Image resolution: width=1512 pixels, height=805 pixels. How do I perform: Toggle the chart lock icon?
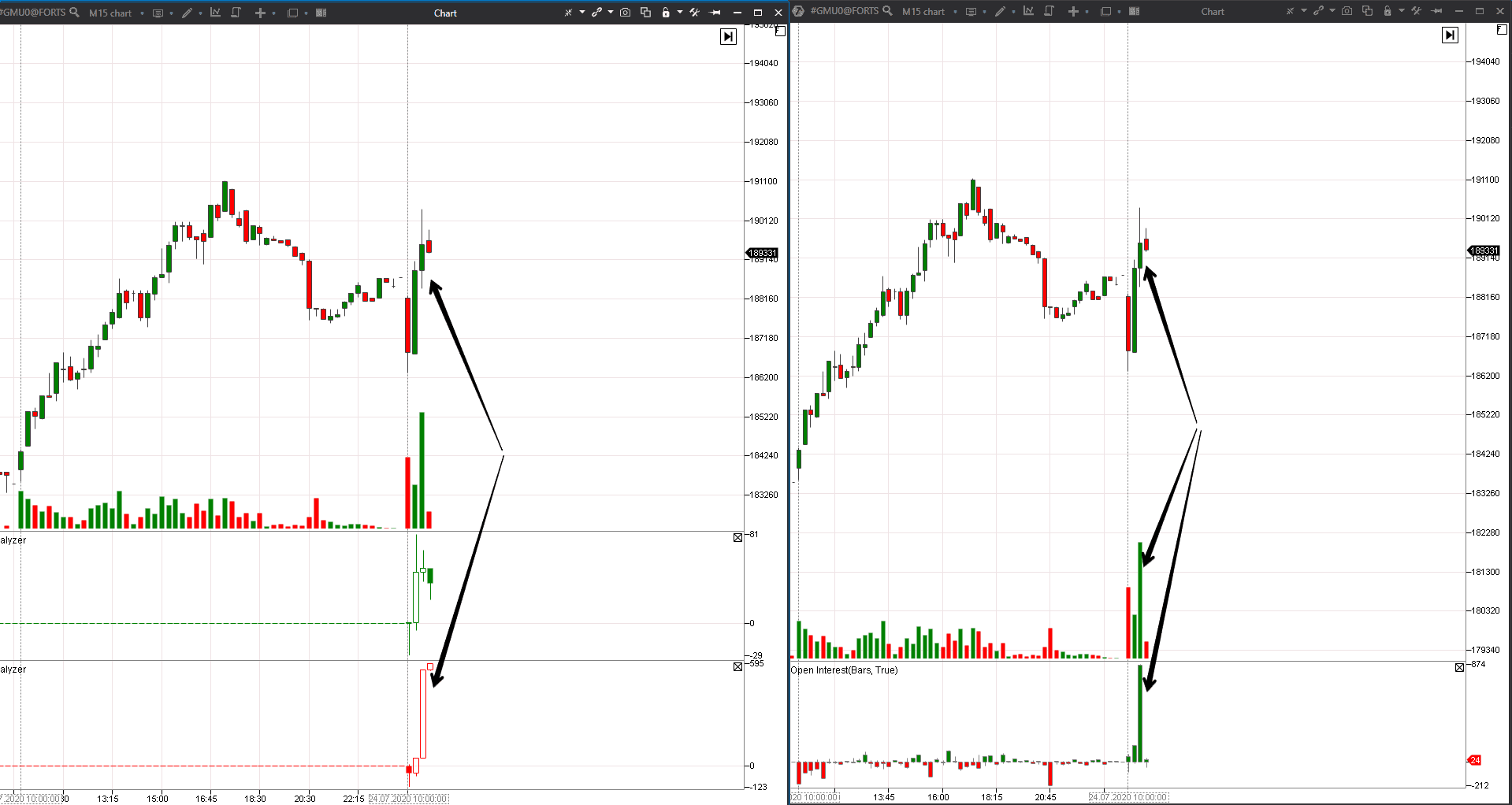(x=666, y=12)
